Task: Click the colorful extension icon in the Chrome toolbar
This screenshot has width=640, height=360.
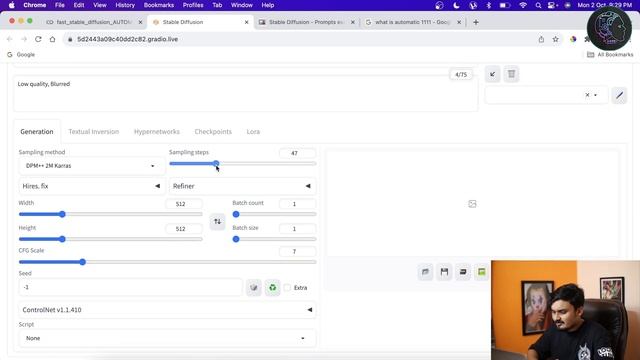Action: [x=573, y=39]
